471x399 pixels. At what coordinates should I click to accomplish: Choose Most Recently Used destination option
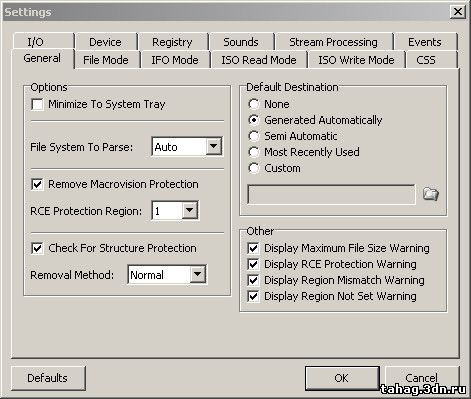(254, 152)
